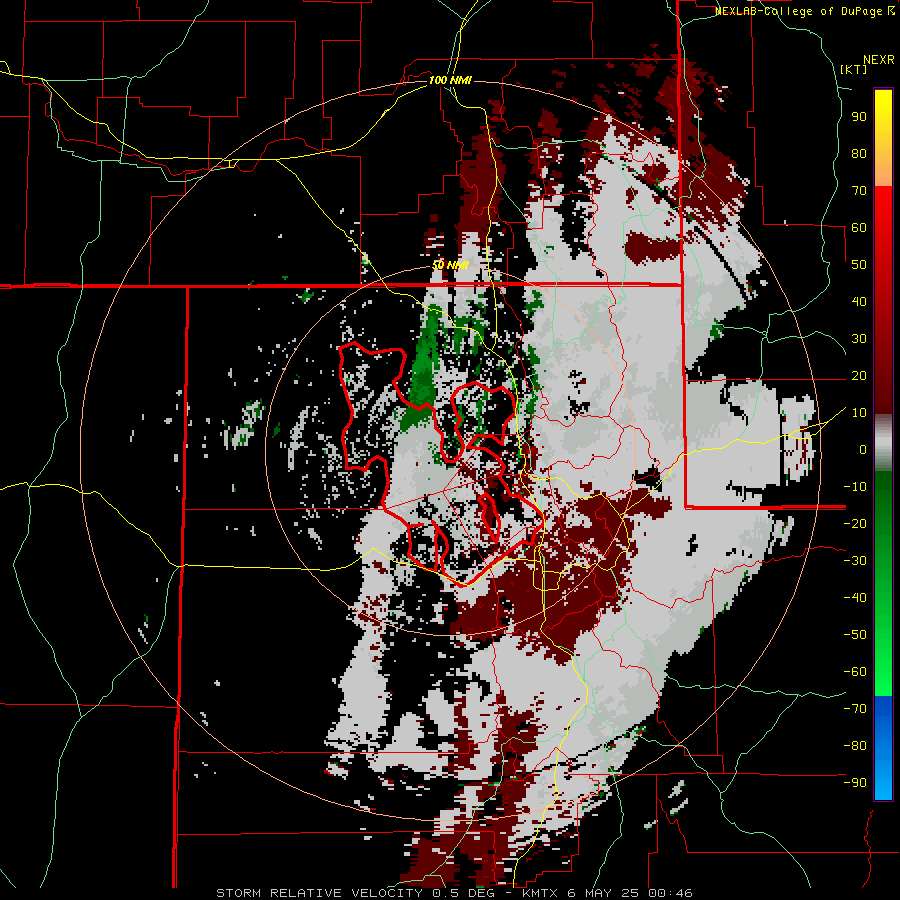The width and height of the screenshot is (900, 900).
Task: Select the 0 value on velocity scale
Action: coord(863,449)
